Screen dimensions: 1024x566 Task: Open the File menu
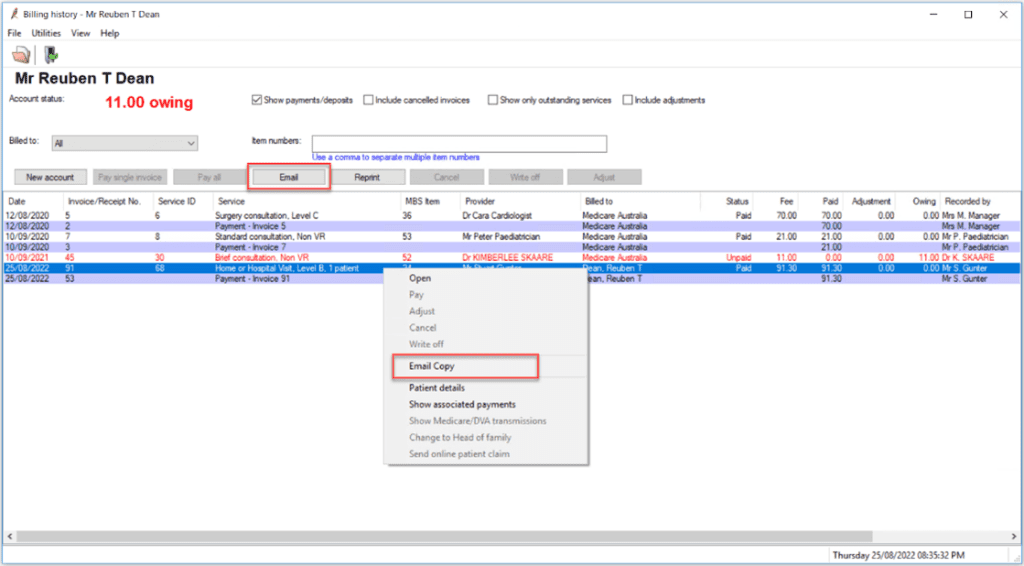(14, 33)
